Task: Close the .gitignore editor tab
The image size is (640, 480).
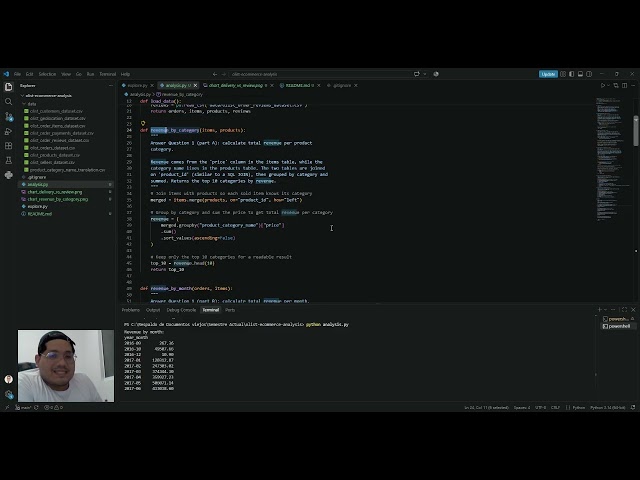Action: 356,85
